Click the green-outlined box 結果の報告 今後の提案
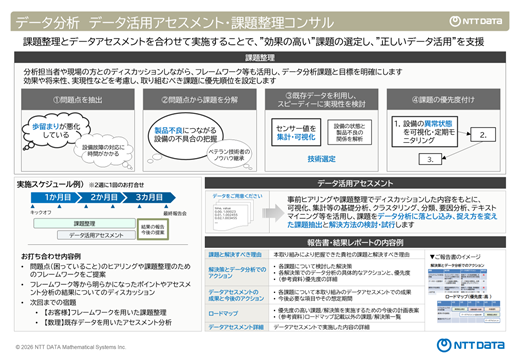 pos(153,229)
